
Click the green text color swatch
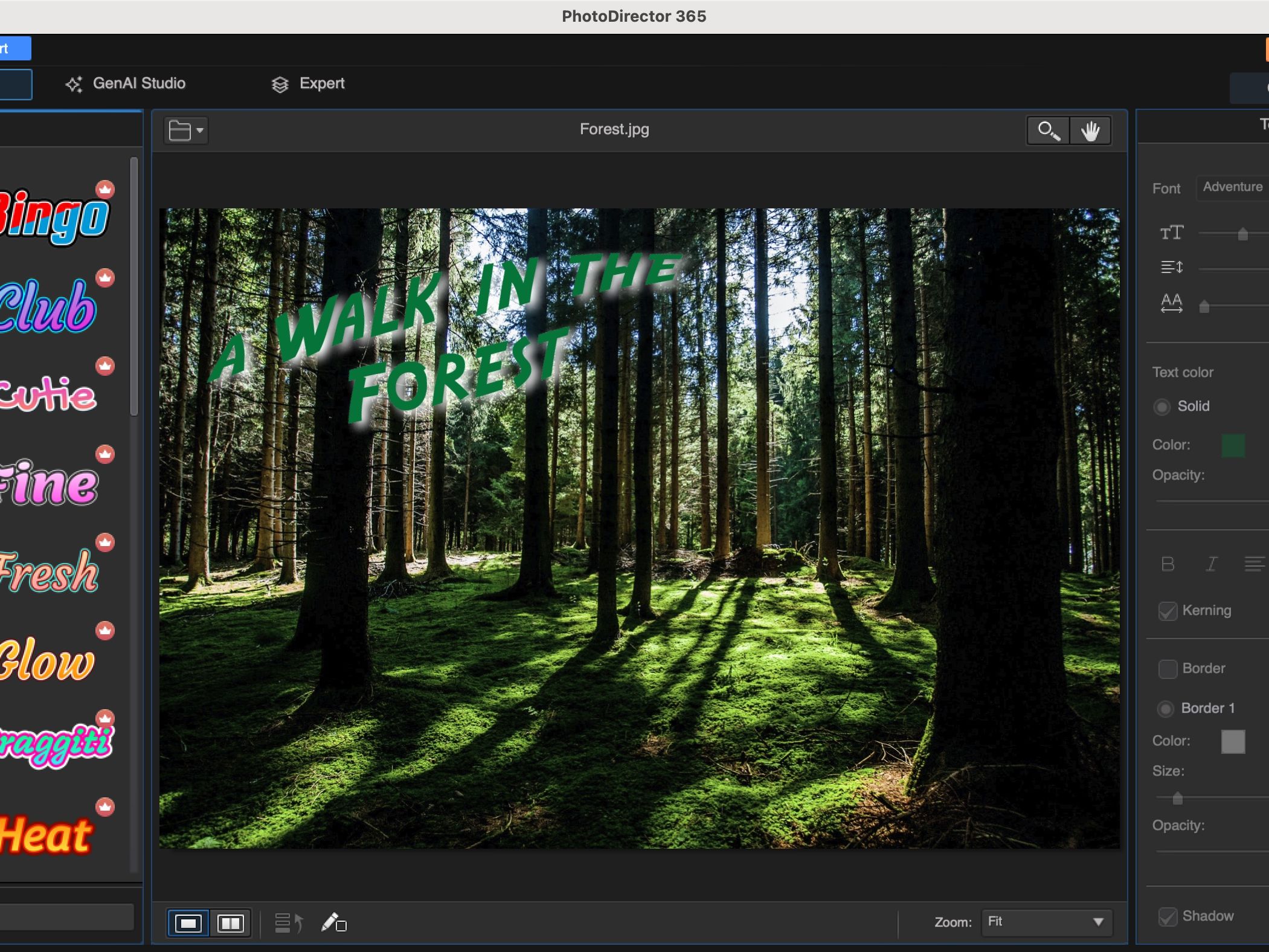point(1233,445)
